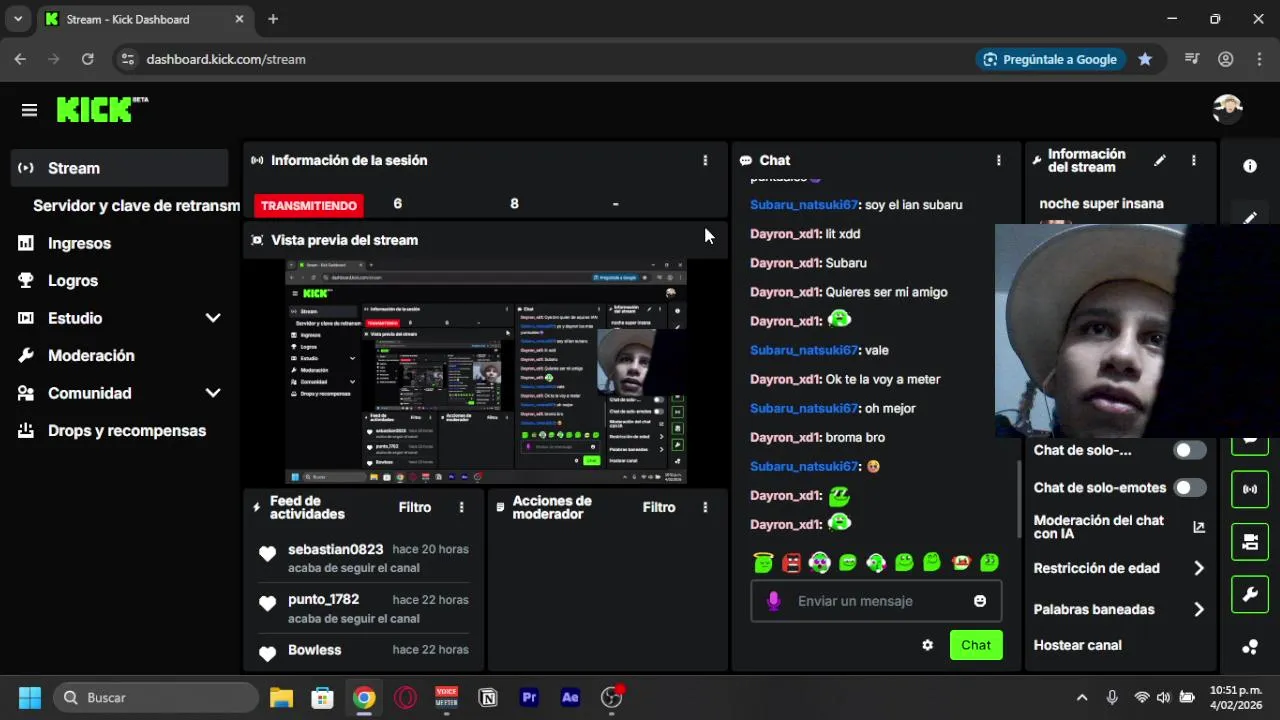Open the Feed de actividades Filtro dropdown

pyautogui.click(x=415, y=507)
